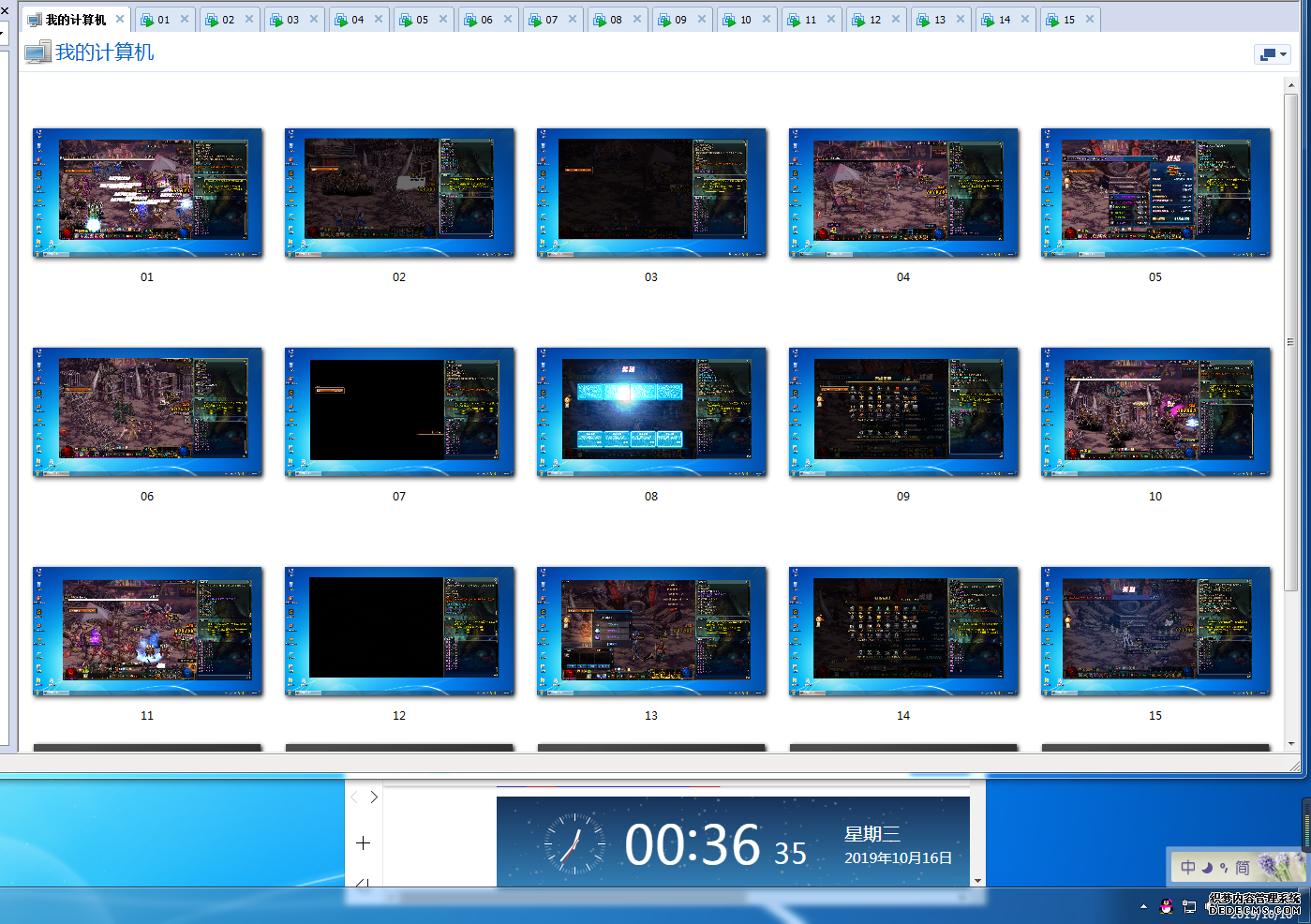Toggle full/half width via the moon icon
The image size is (1311, 924).
[x=1207, y=867]
